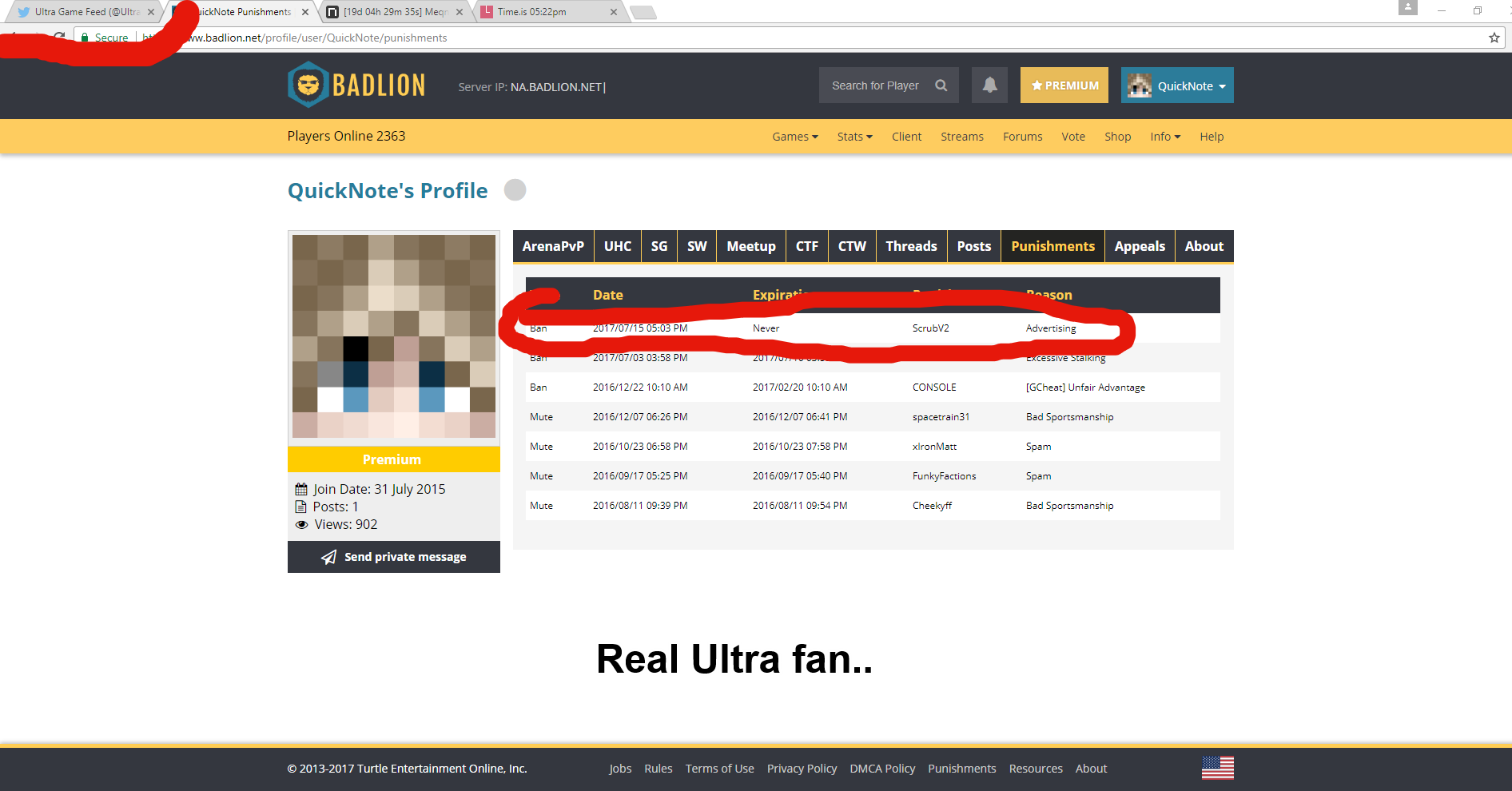Screen dimensions: 1512x791
Task: Open the About profile tab
Action: 1204,246
